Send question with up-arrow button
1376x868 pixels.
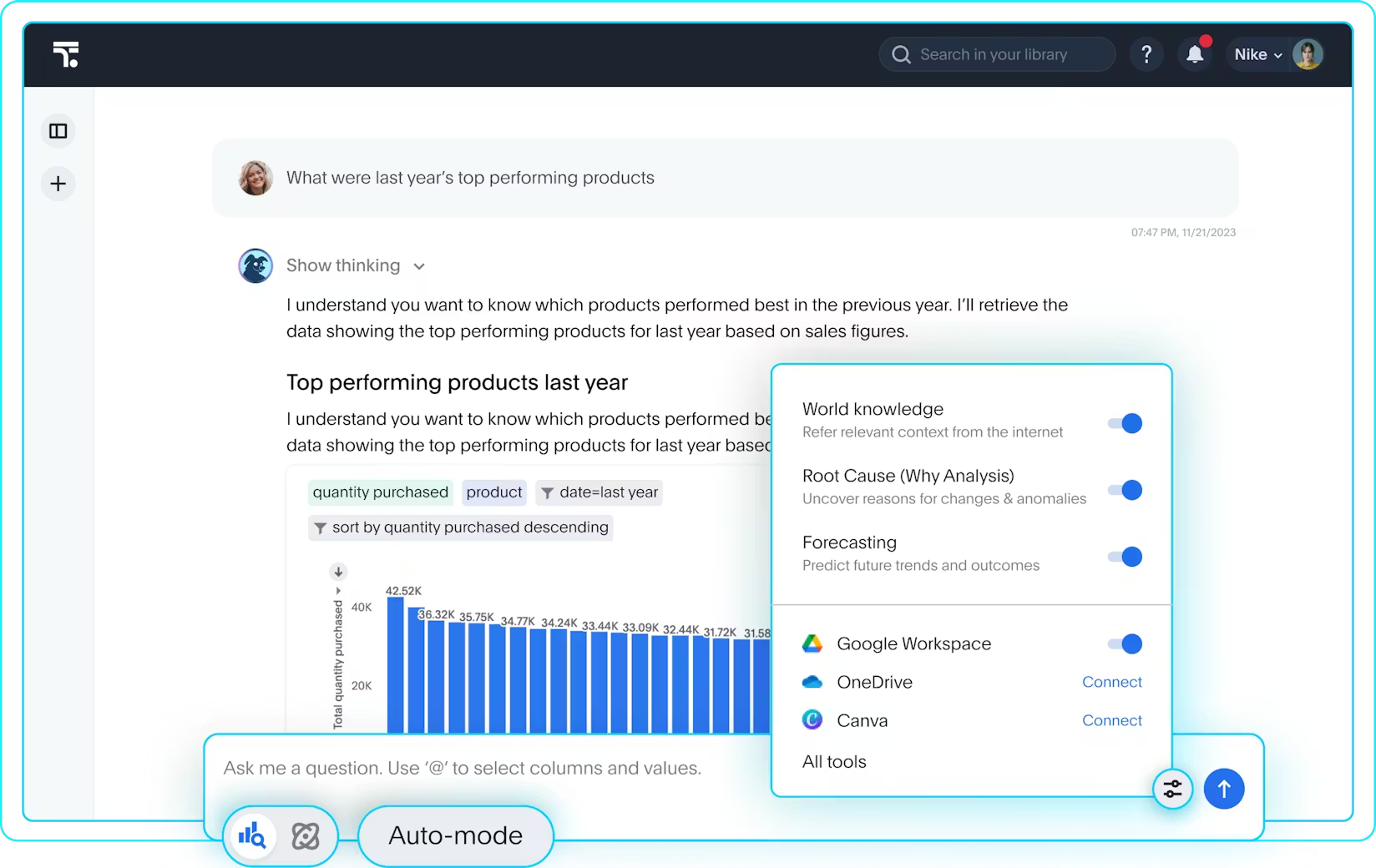pyautogui.click(x=1224, y=789)
